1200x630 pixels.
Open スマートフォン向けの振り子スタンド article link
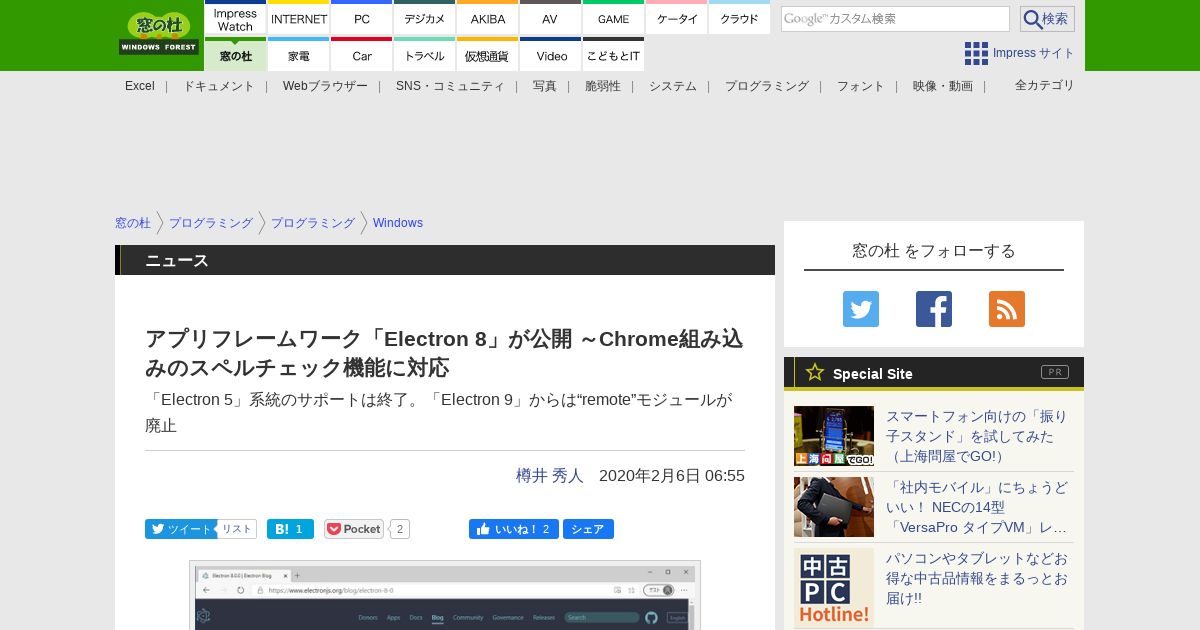[x=977, y=436]
